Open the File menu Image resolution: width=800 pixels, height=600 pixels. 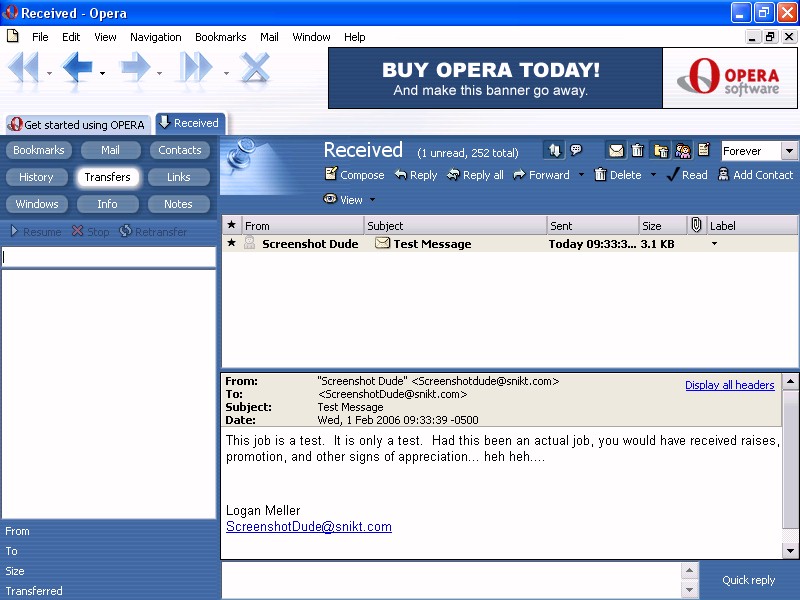coord(40,37)
